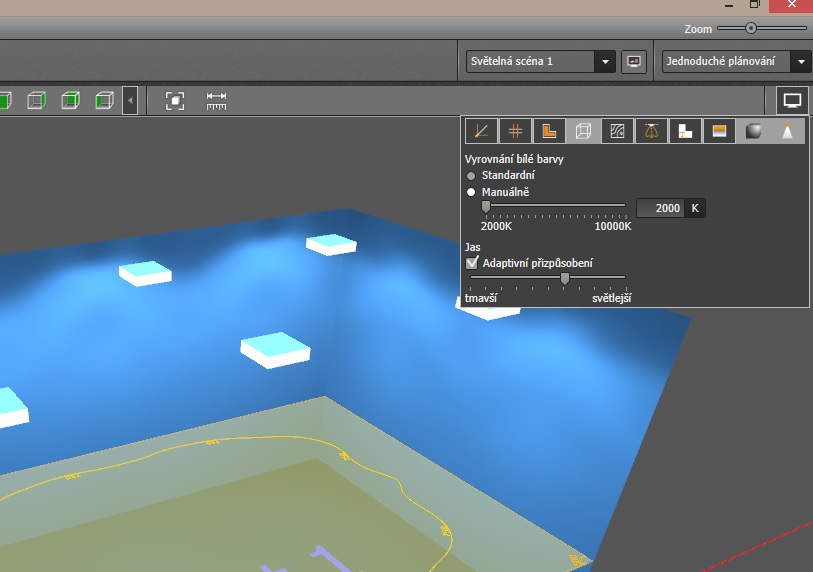Screen dimensions: 813x572
Task: Toggle the light cone icon
Action: point(788,131)
